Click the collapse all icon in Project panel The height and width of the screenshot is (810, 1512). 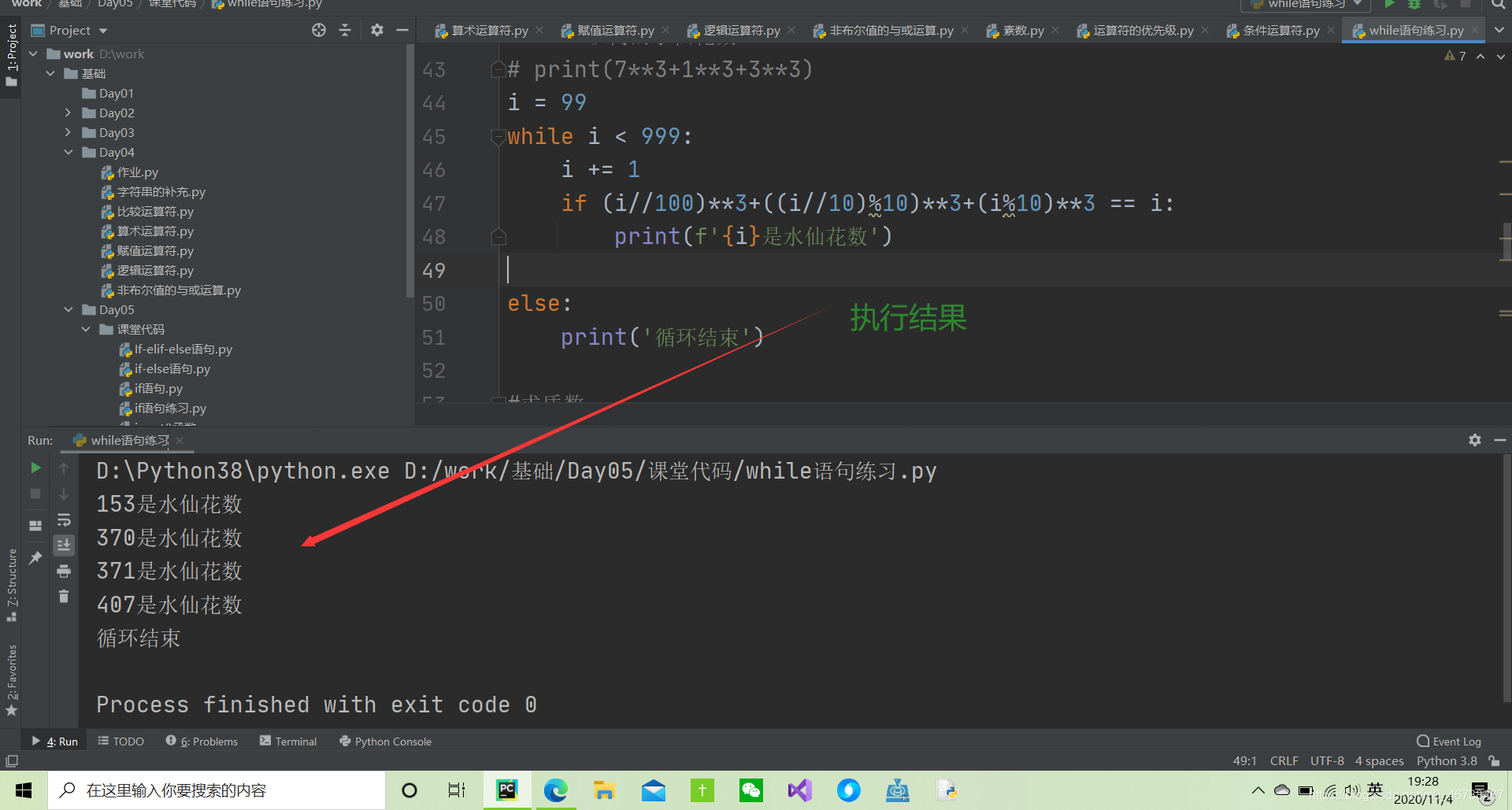pyautogui.click(x=345, y=30)
